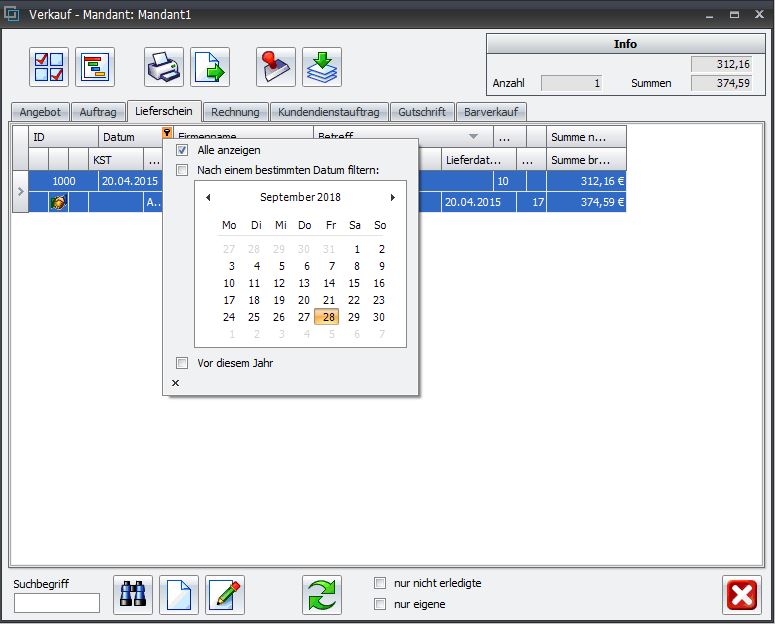
Task: Click the printer icon
Action: point(164,67)
